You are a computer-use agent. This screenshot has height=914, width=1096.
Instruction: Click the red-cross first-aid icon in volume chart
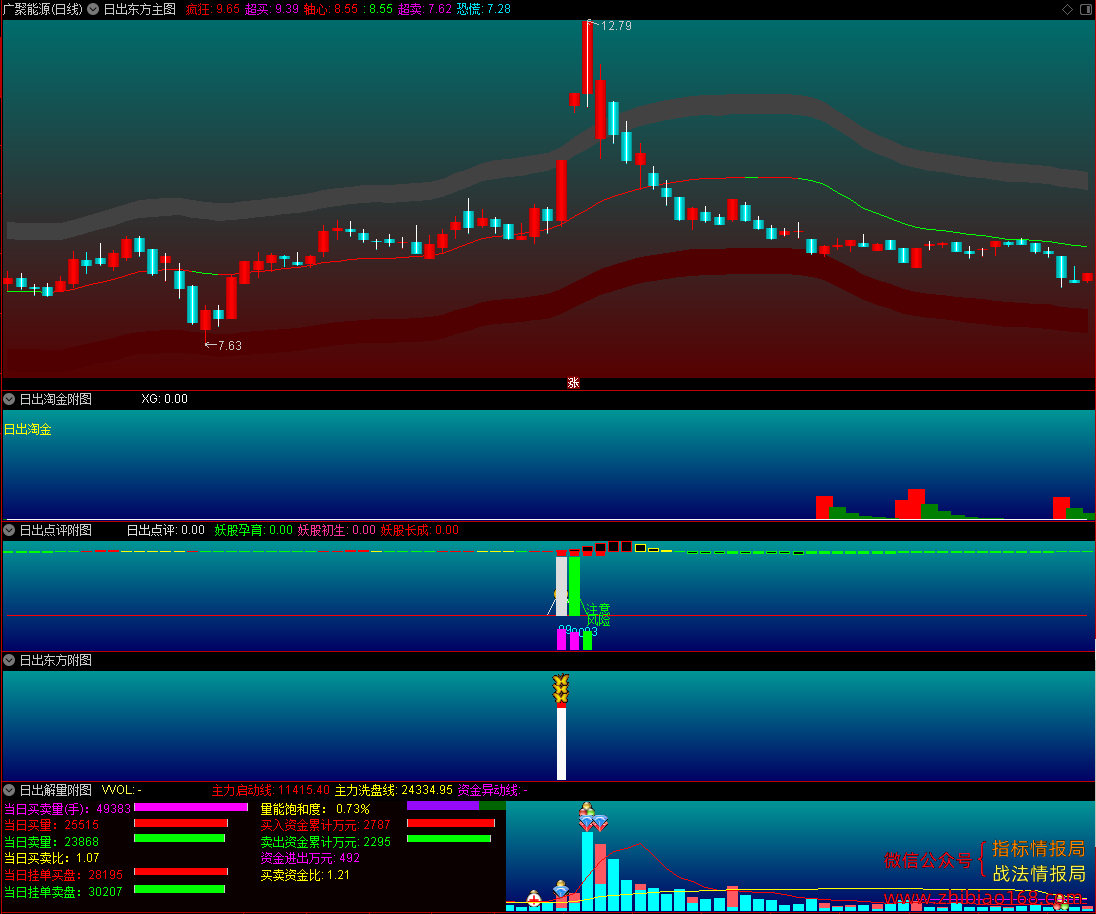click(x=534, y=898)
